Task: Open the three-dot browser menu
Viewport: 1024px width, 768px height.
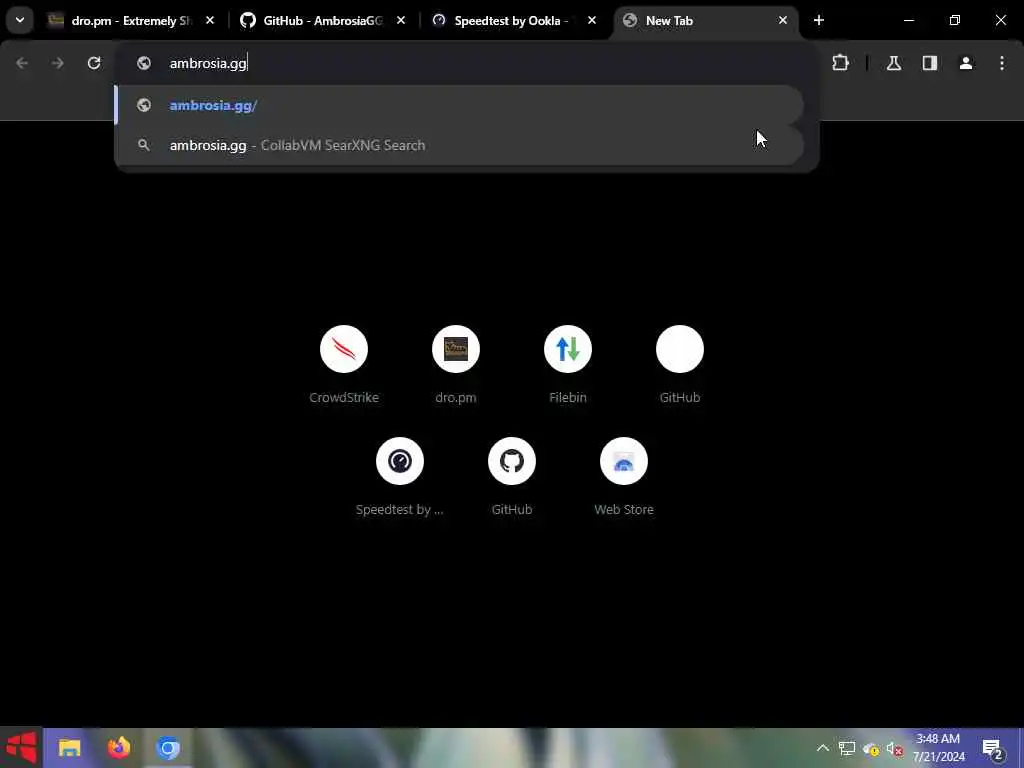Action: click(x=1002, y=63)
